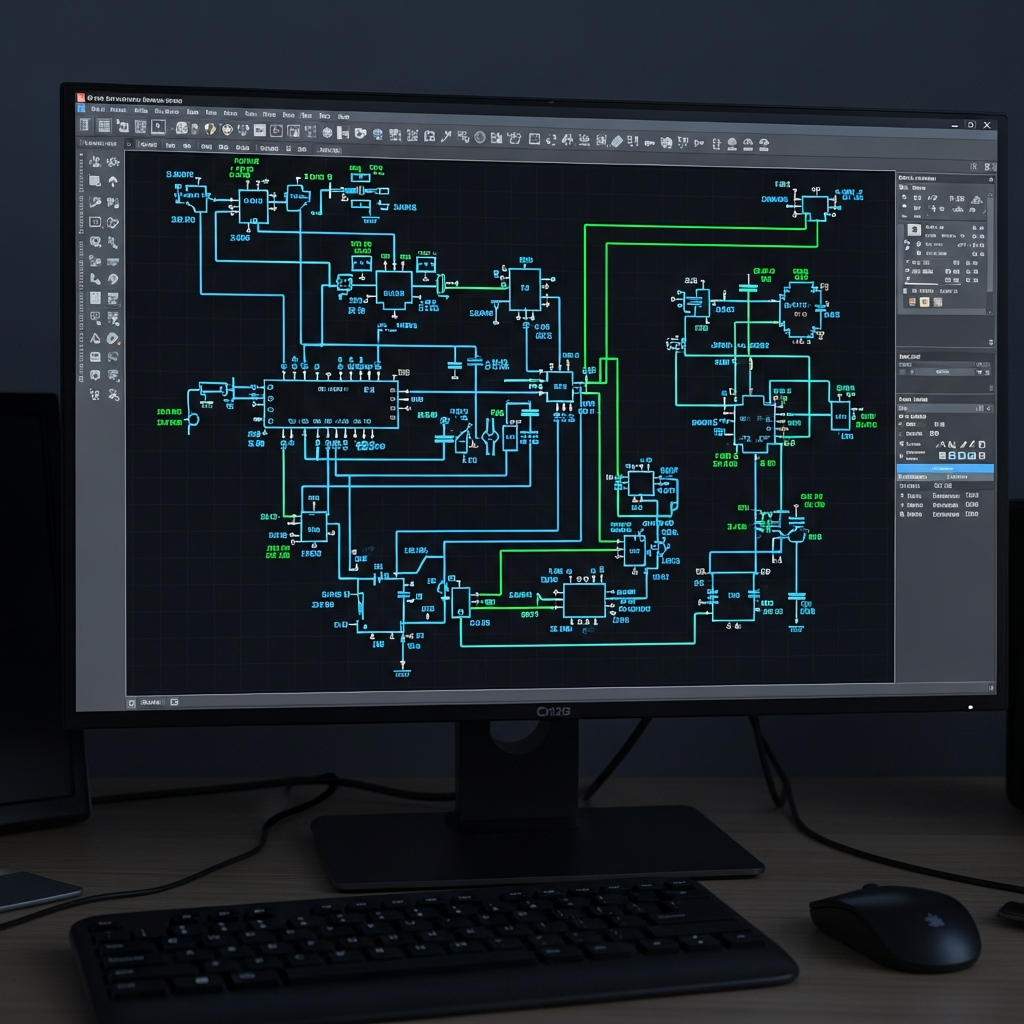Click the white-framed square icon in the top toolbar
This screenshot has width=1024, height=1024.
tap(159, 127)
